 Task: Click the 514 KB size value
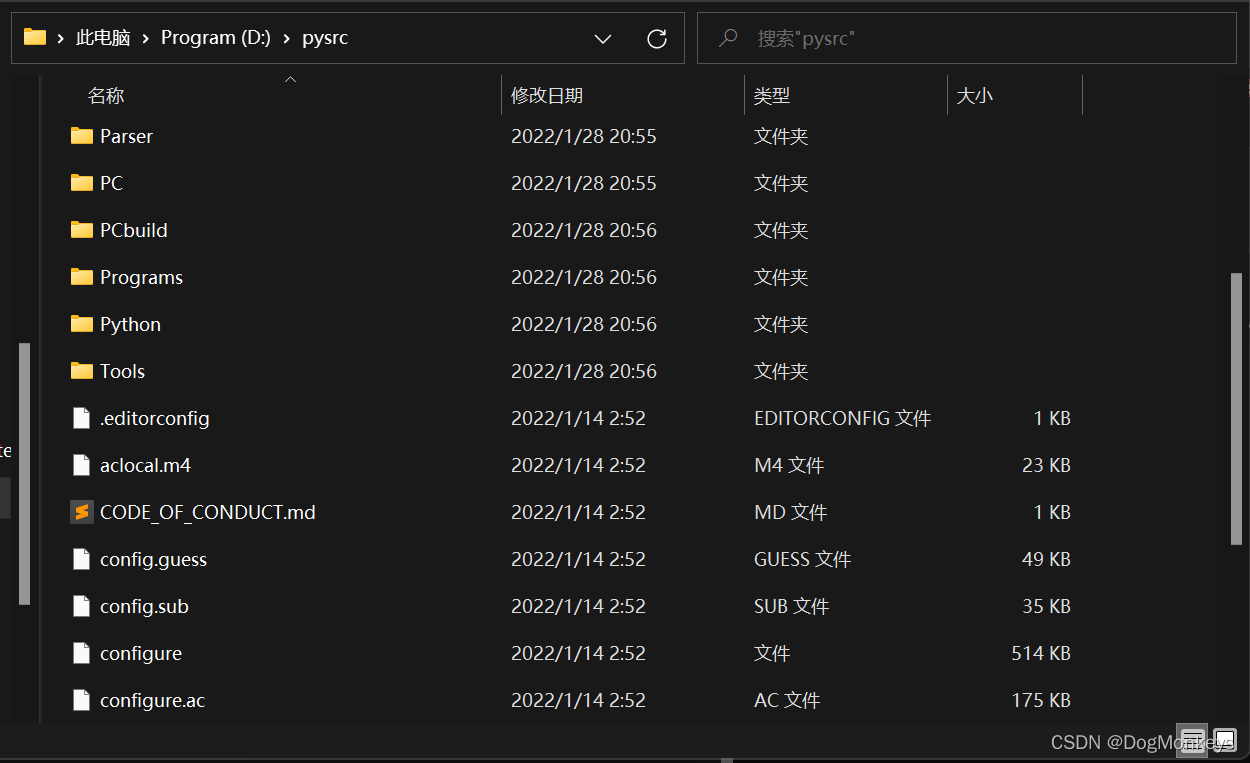pos(1041,653)
